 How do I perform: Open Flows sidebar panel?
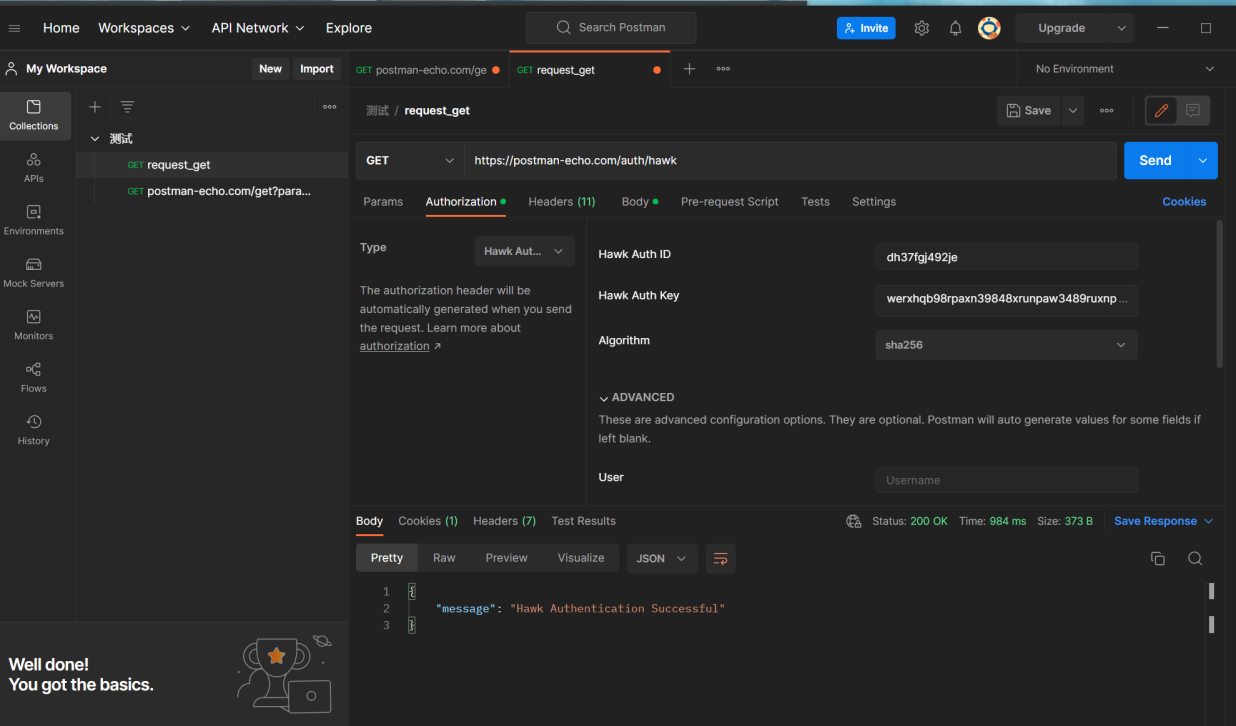(34, 378)
